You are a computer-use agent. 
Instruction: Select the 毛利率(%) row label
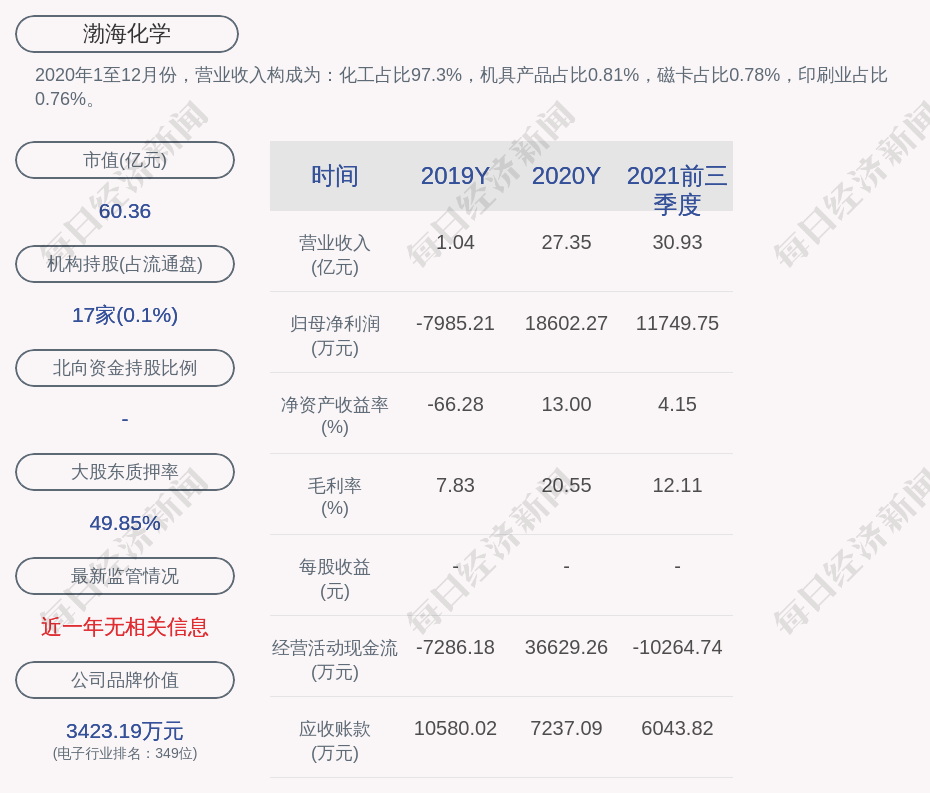(x=335, y=496)
